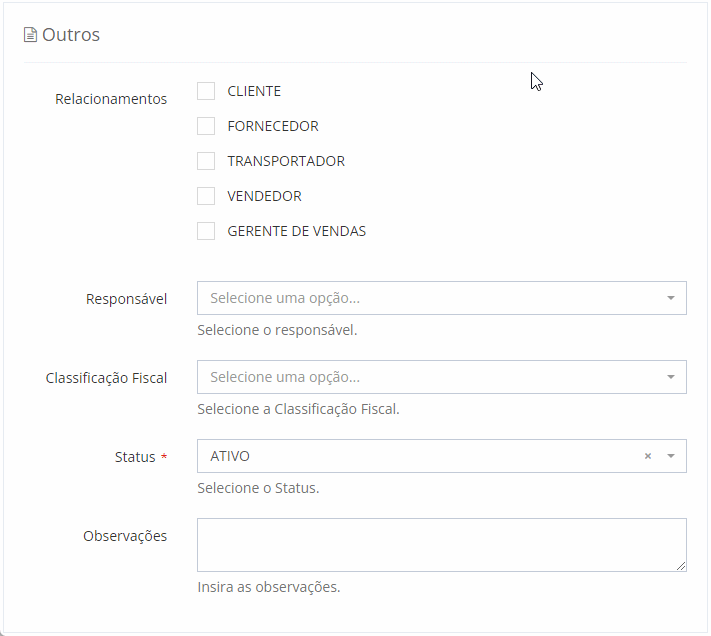Click the Status field label
Viewport: 711px width, 636px height.
pos(135,457)
